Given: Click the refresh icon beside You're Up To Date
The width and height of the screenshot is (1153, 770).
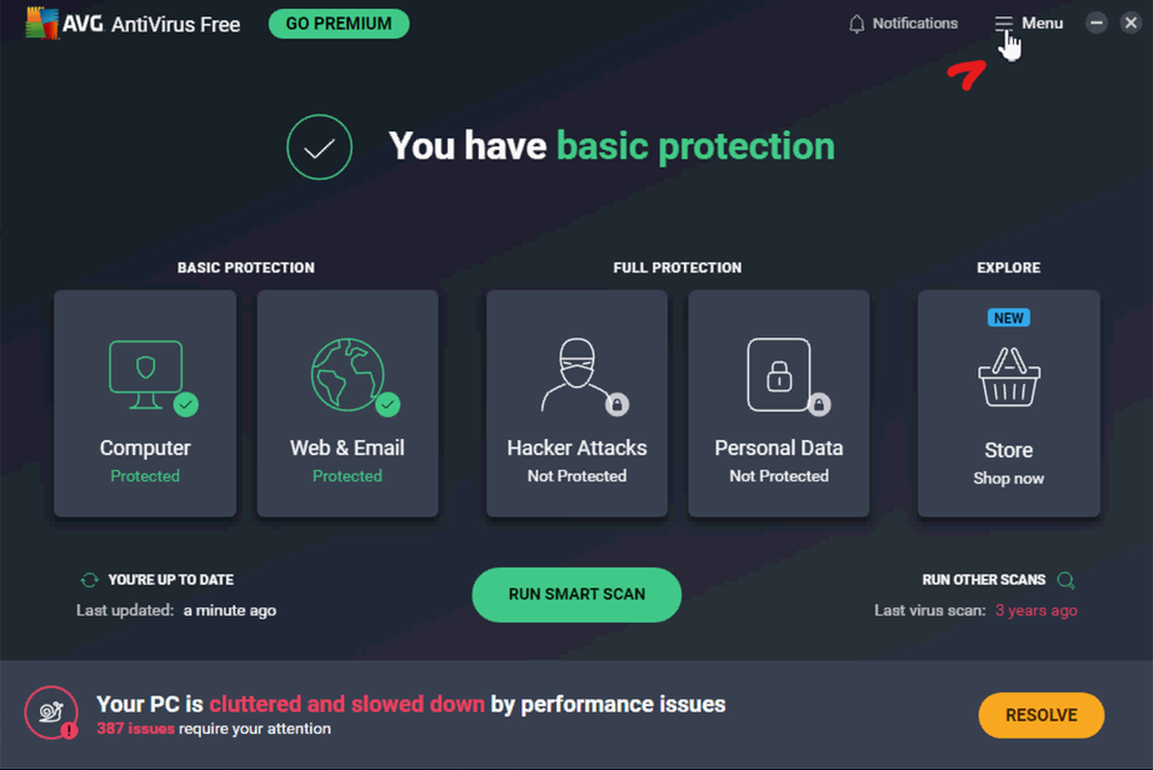Looking at the screenshot, I should [x=89, y=580].
